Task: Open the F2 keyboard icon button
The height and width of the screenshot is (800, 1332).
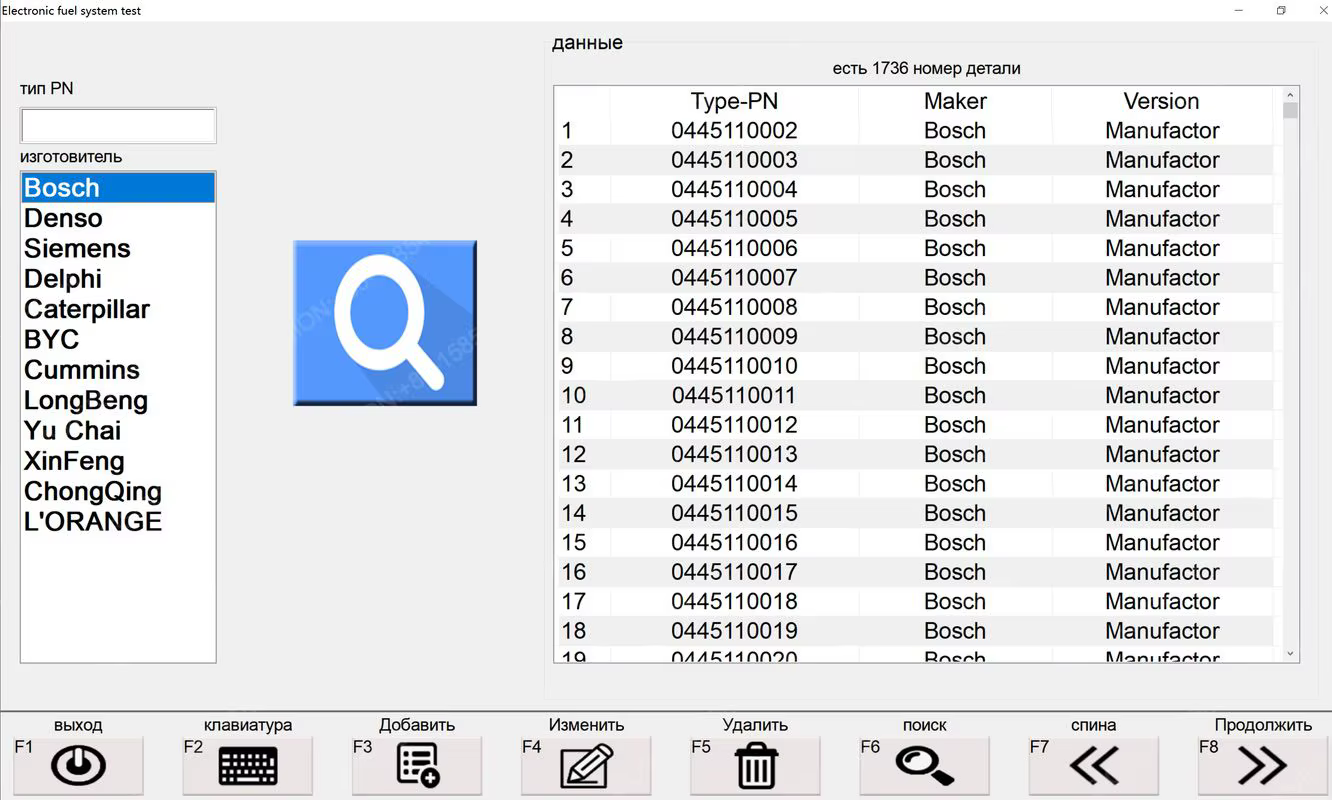Action: [248, 766]
